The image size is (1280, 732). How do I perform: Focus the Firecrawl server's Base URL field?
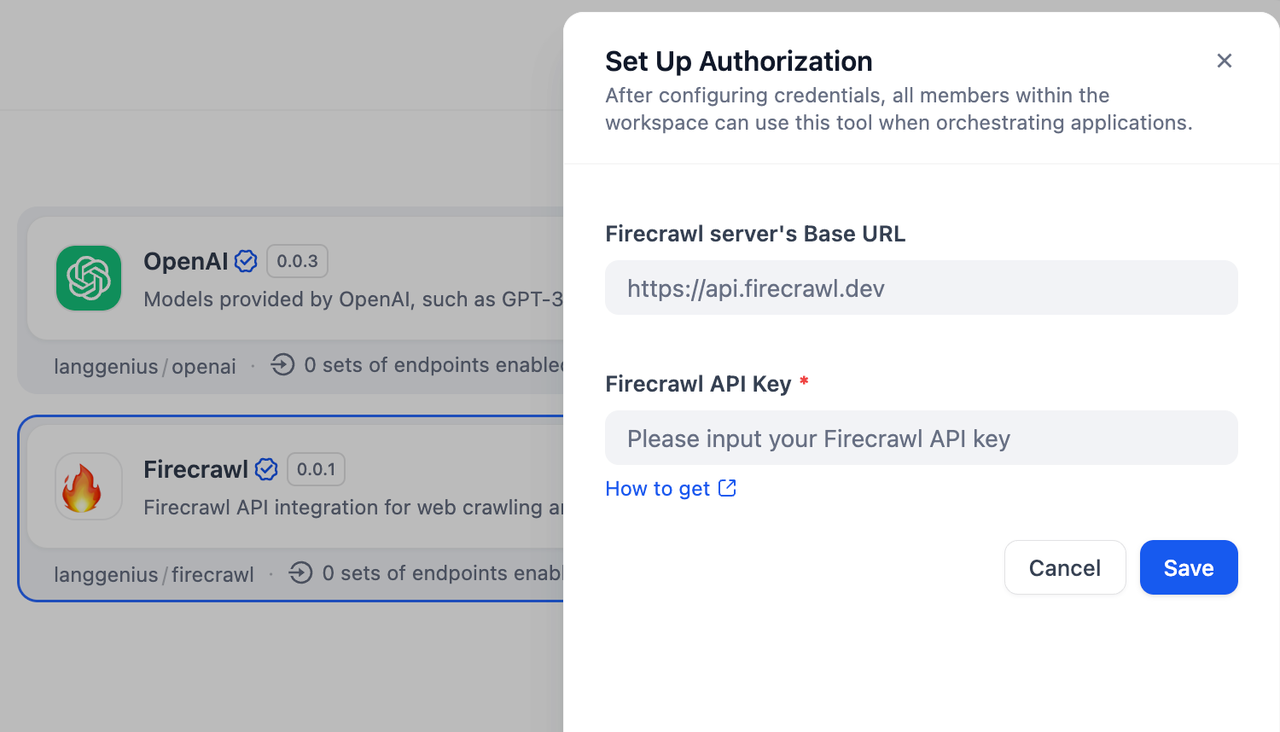921,288
